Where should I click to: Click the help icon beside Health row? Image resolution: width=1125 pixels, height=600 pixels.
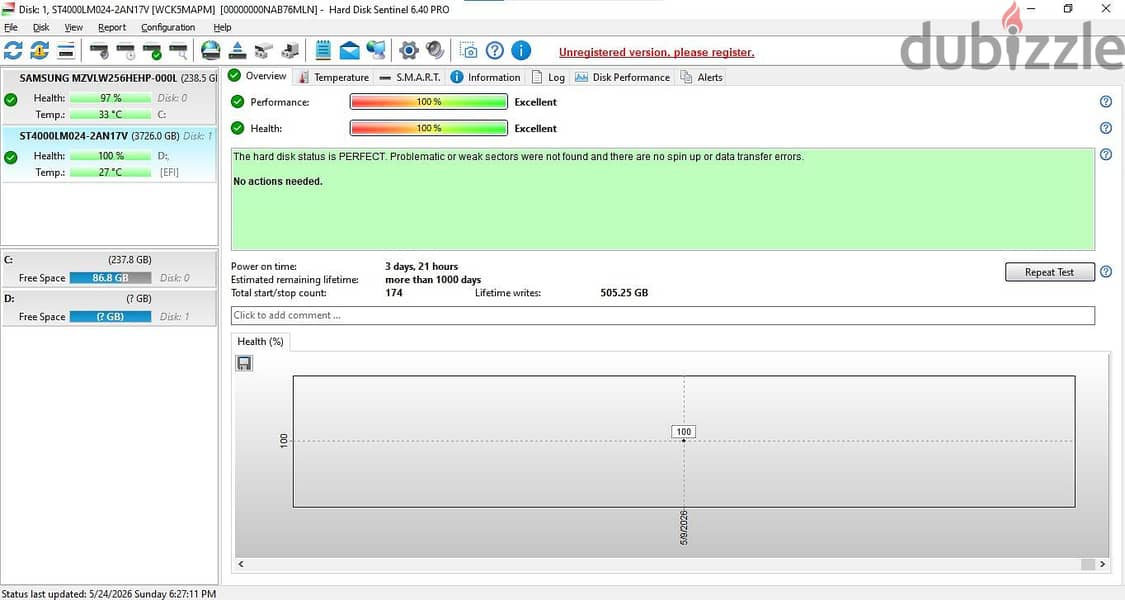(x=1106, y=128)
